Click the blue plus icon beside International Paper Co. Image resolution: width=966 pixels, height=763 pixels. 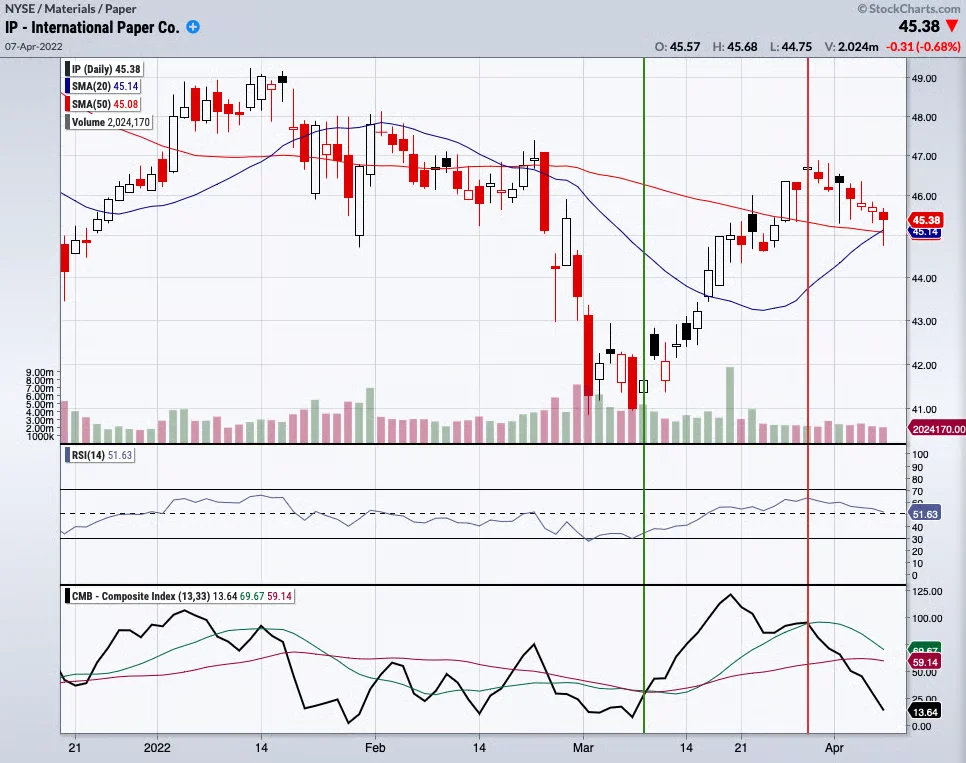point(193,27)
